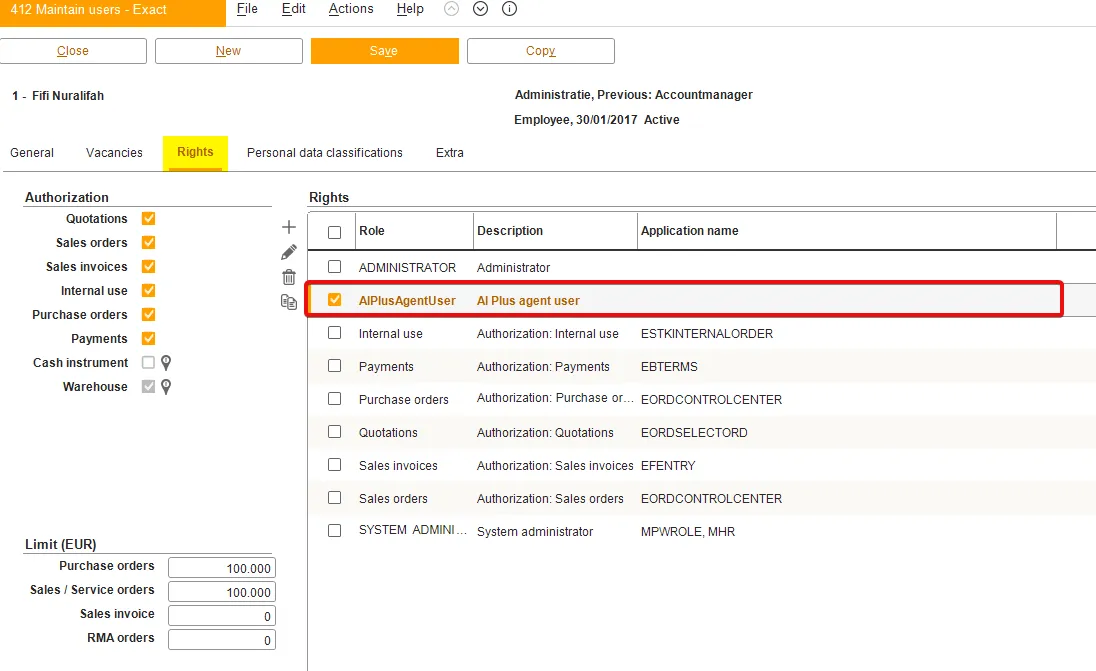Click the edit pencil icon

tap(289, 252)
